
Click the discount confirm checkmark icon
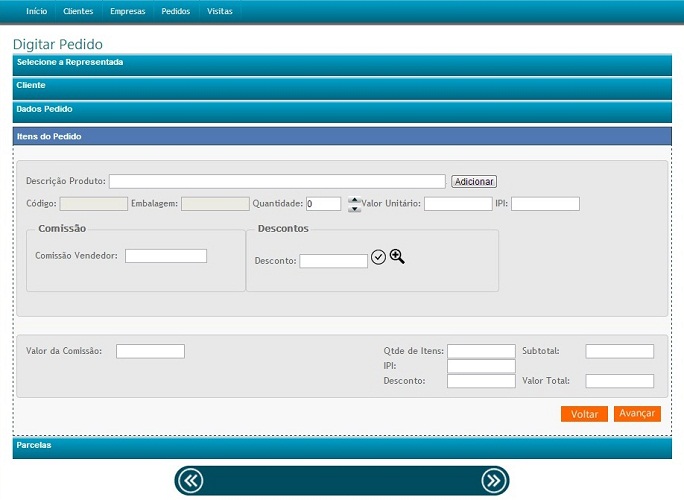(x=378, y=257)
